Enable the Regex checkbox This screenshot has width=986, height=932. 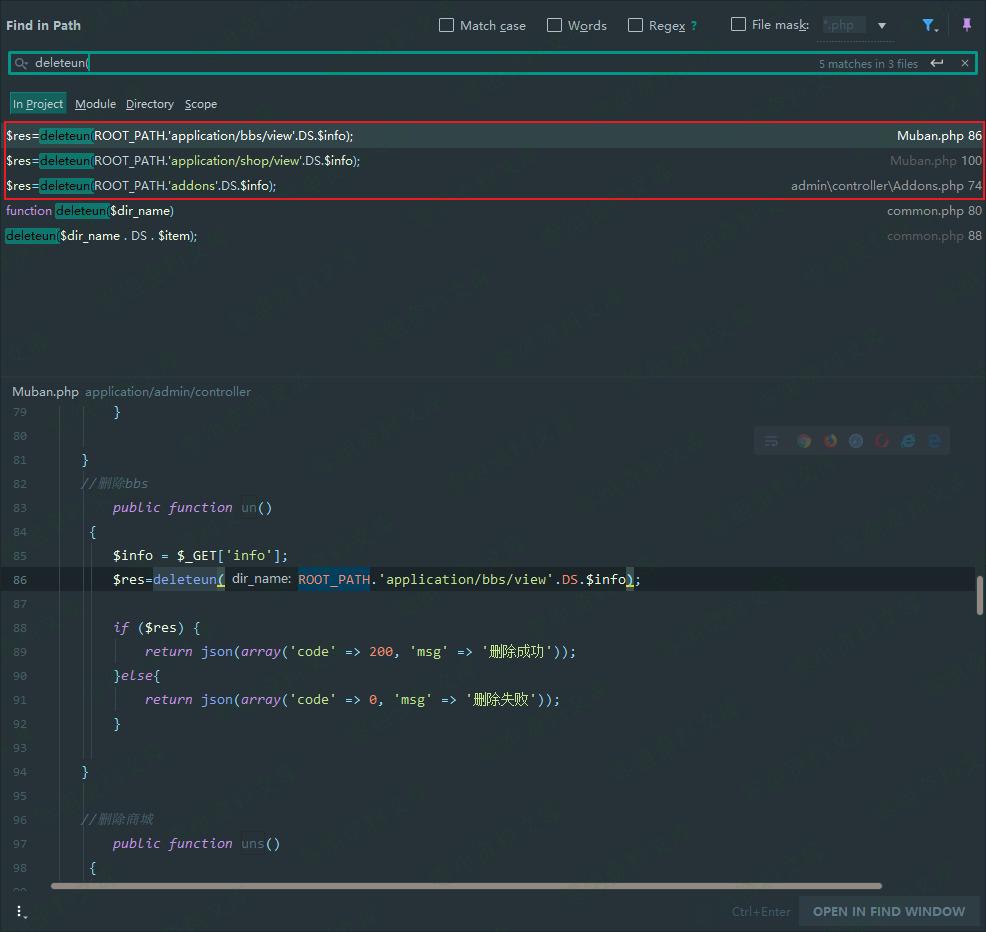[635, 25]
